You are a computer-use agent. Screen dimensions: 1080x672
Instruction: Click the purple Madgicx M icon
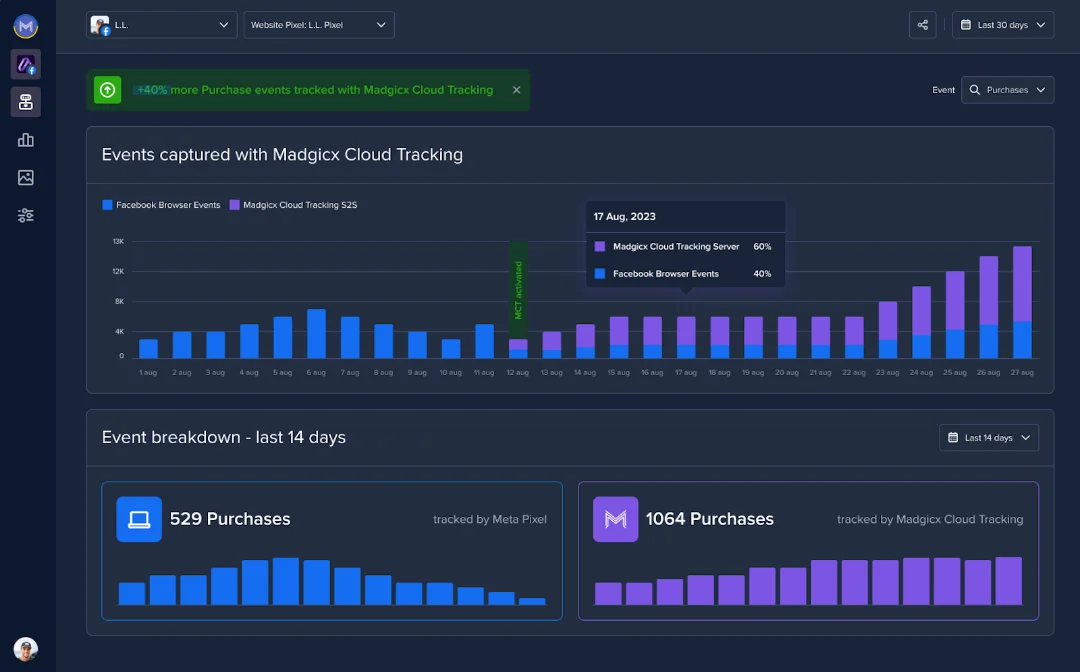pyautogui.click(x=615, y=519)
